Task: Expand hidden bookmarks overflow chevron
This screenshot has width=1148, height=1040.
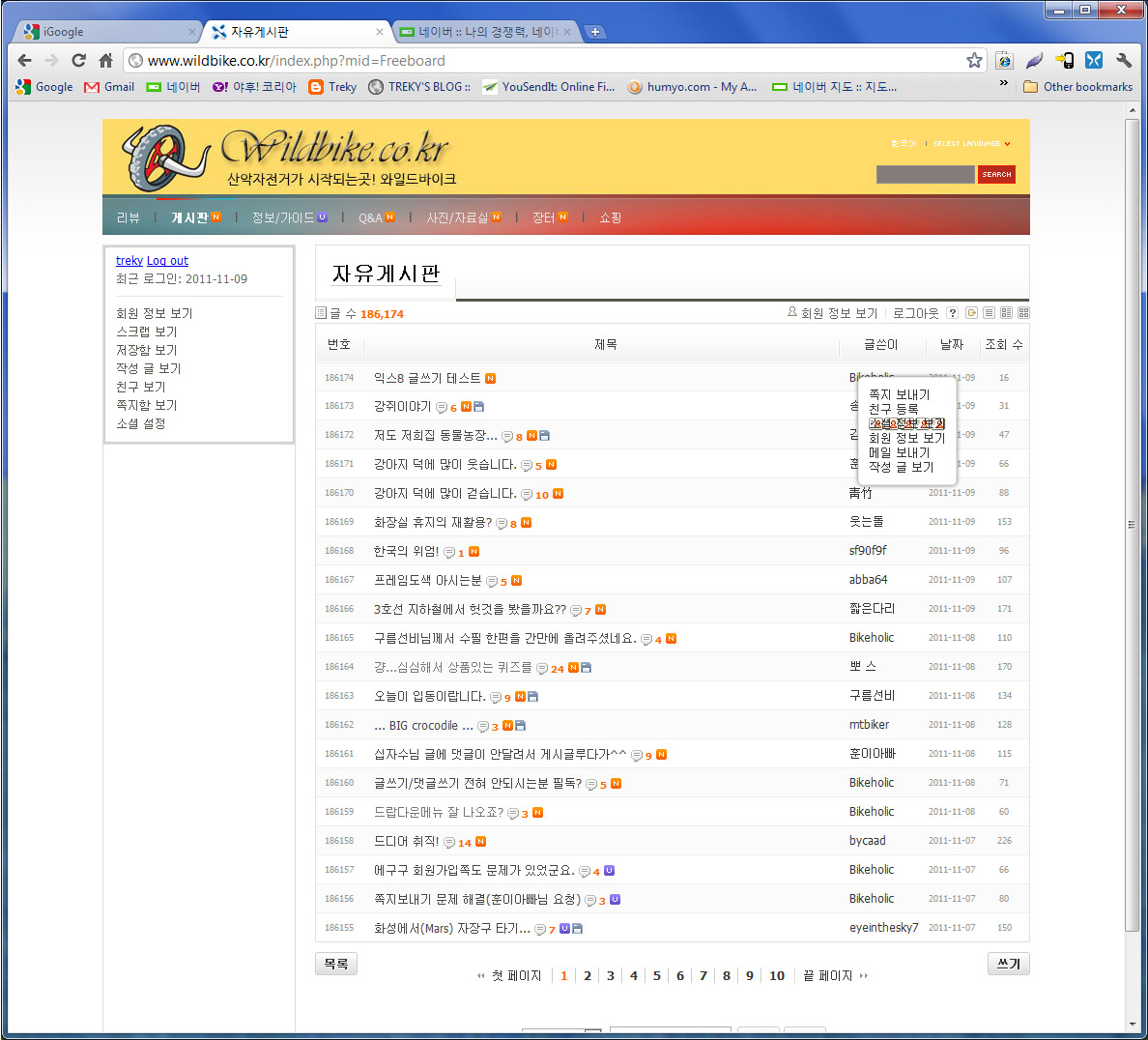Action: pyautogui.click(x=1003, y=84)
